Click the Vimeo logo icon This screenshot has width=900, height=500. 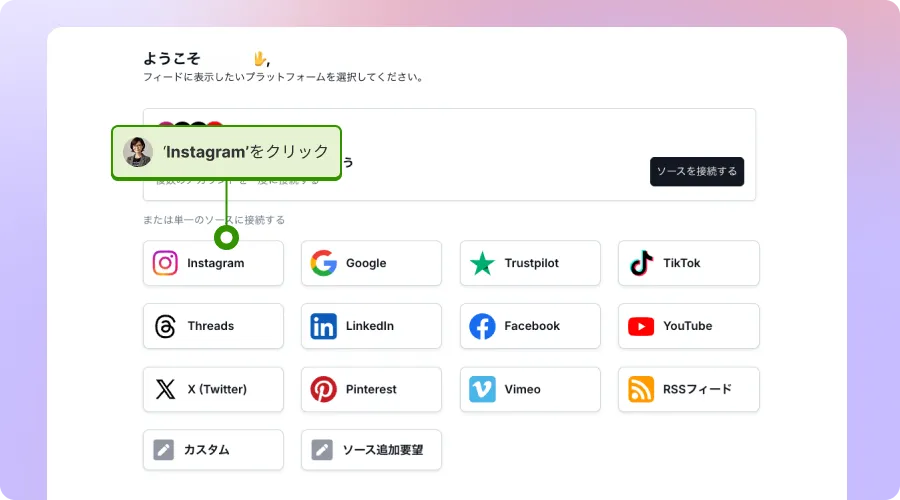pyautogui.click(x=482, y=389)
